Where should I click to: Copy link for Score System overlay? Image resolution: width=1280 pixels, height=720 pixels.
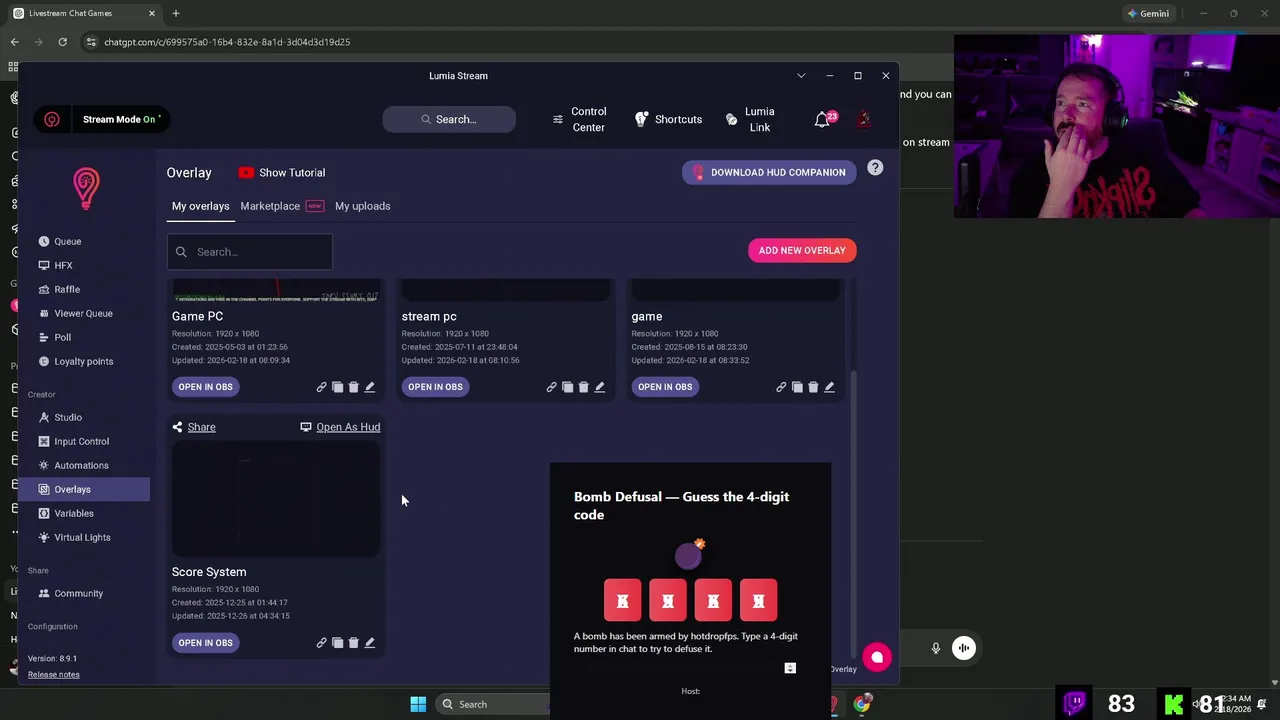(x=321, y=643)
